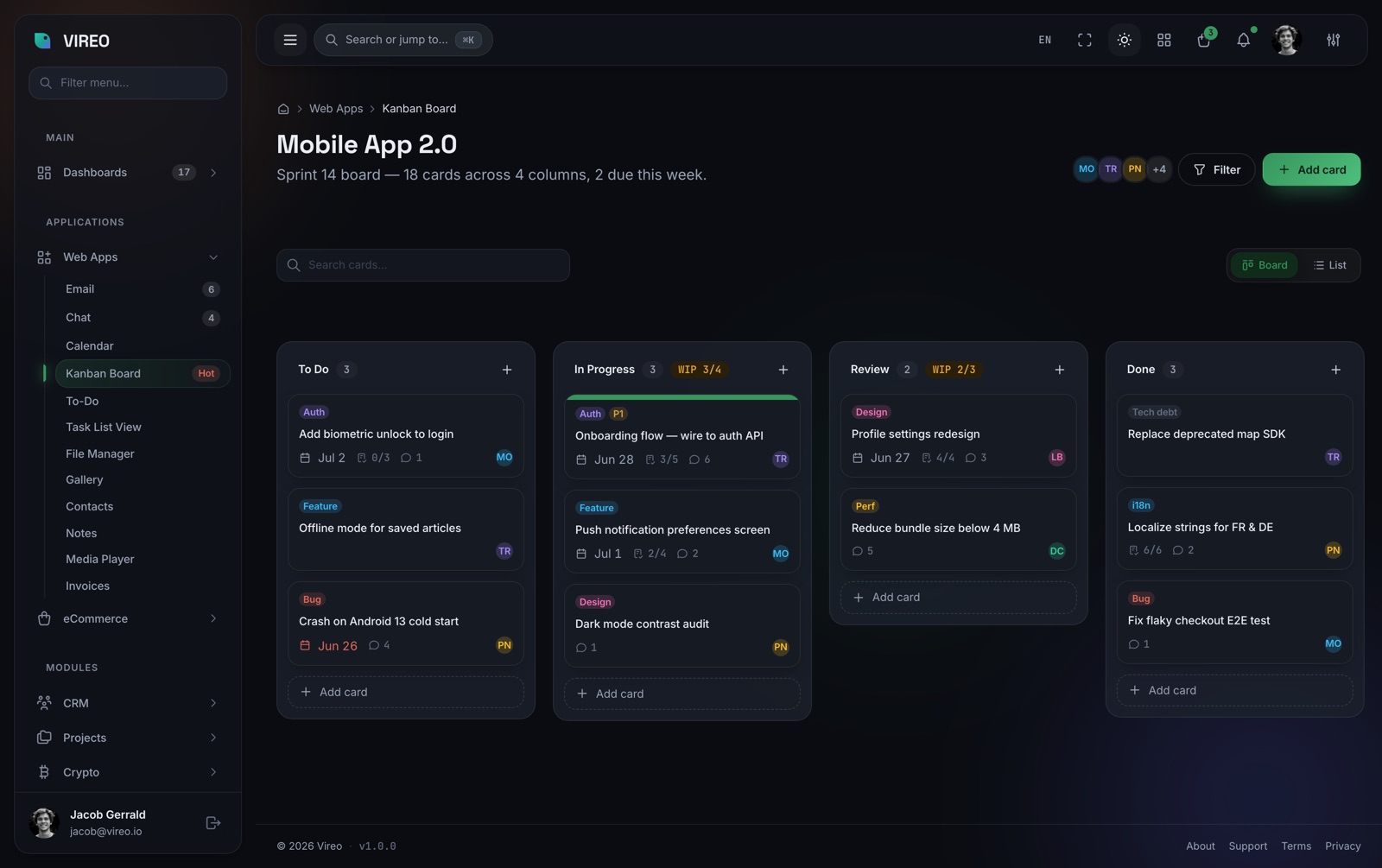Add card at bottom of Review
This screenshot has width=1382, height=868.
(959, 598)
